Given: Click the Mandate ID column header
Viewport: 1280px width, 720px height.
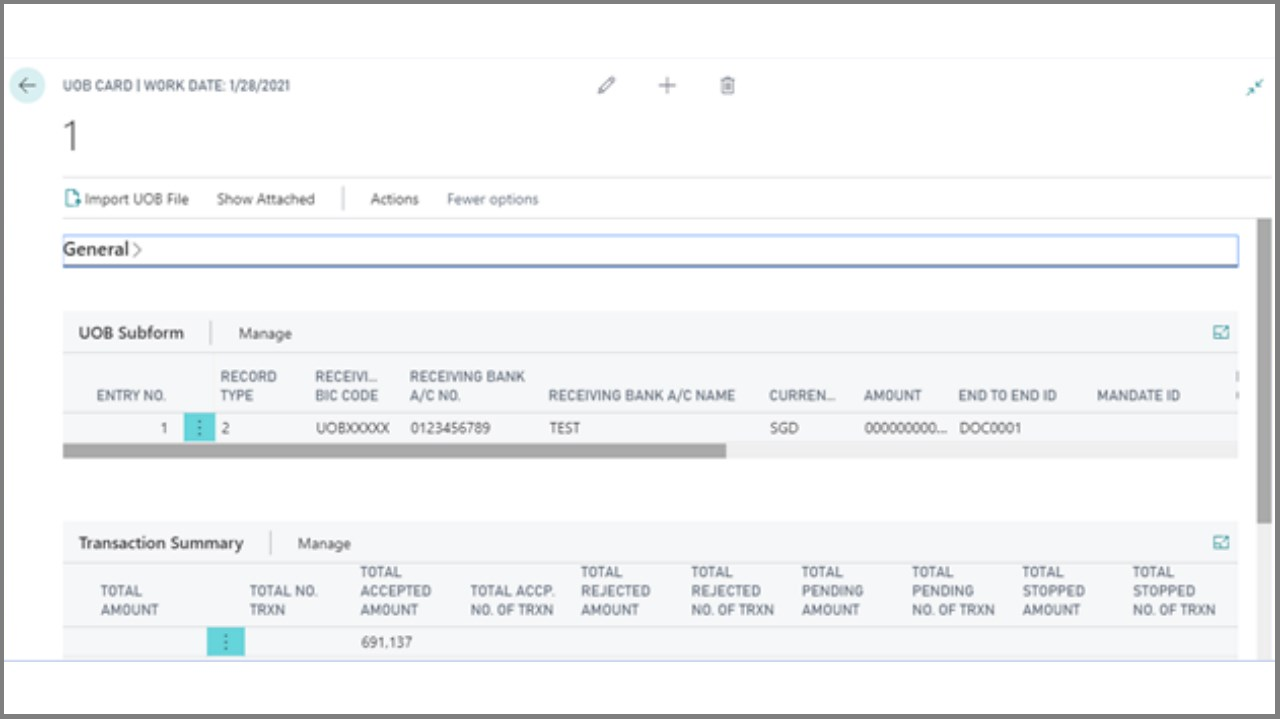Looking at the screenshot, I should [x=1138, y=396].
